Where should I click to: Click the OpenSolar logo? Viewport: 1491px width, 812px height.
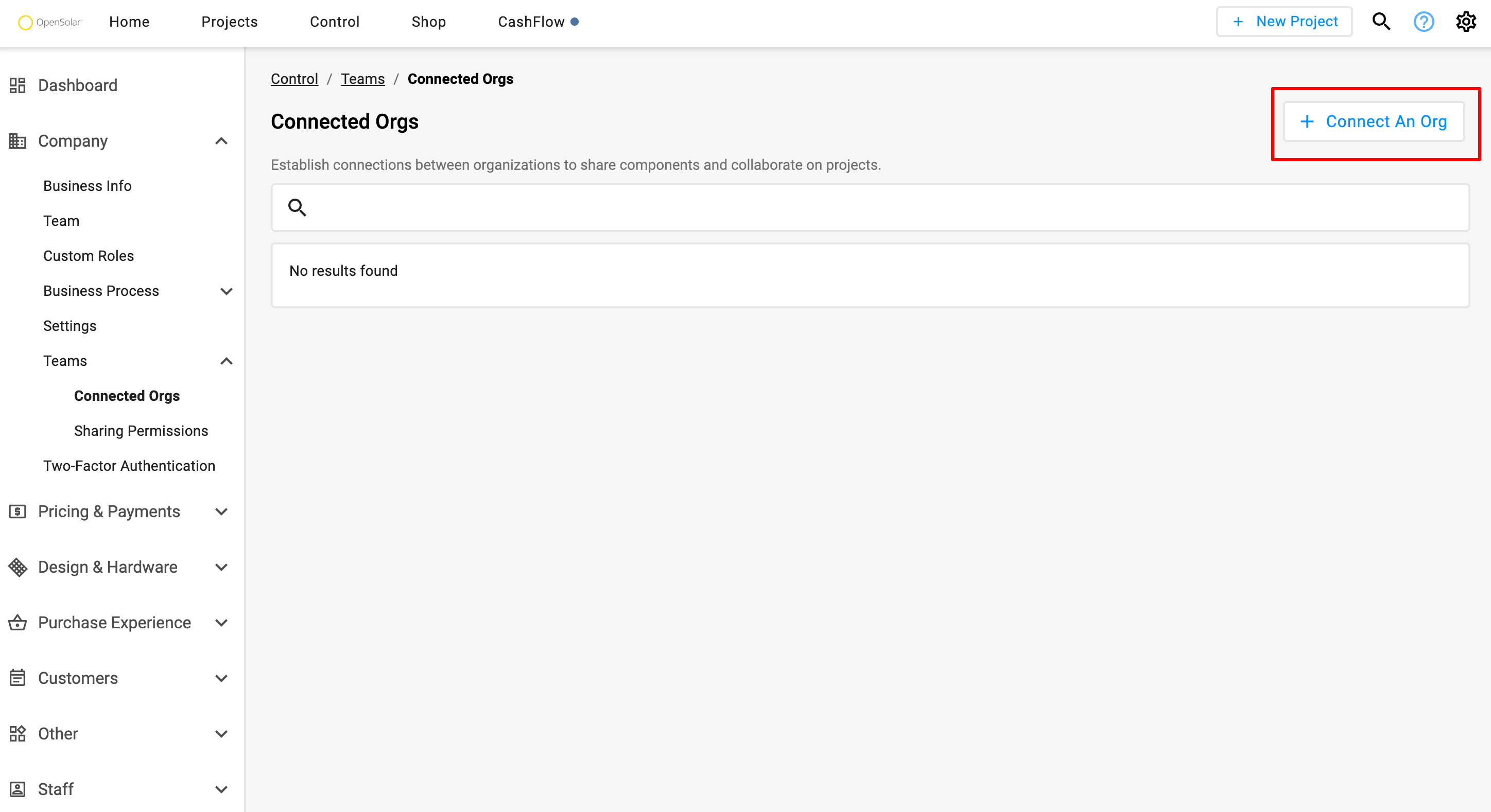tap(50, 22)
